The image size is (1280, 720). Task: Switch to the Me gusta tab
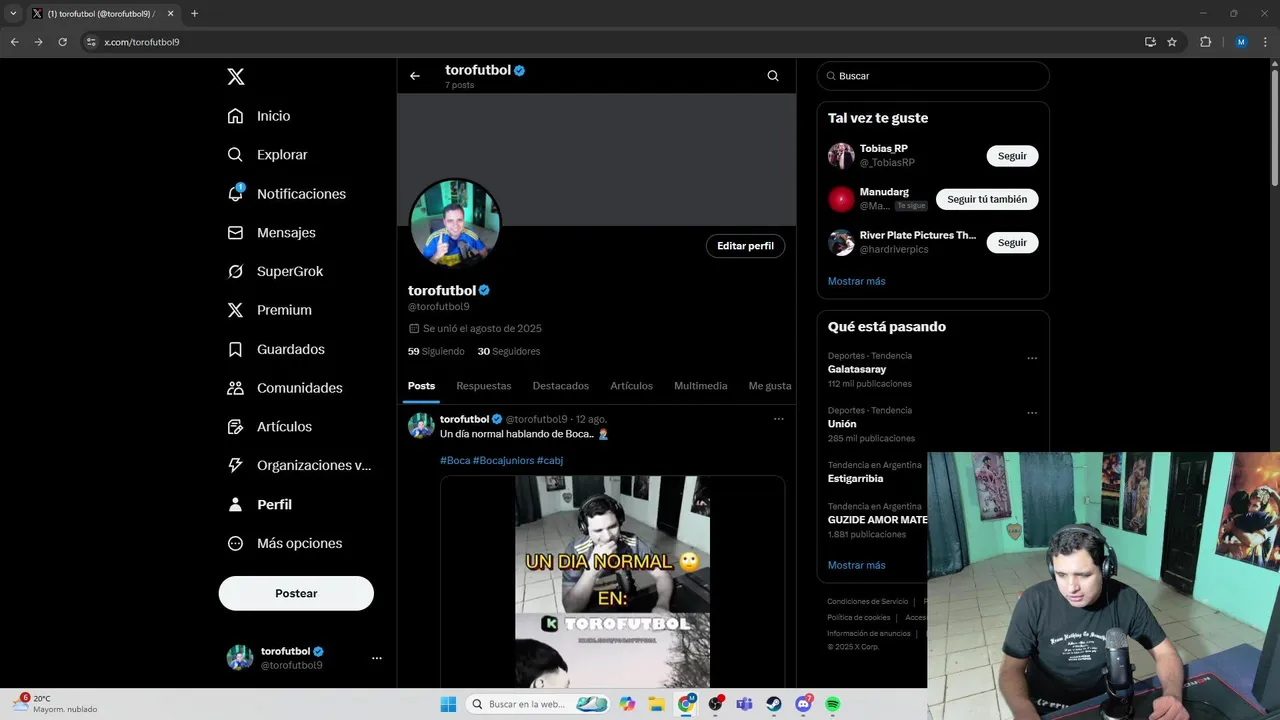770,386
